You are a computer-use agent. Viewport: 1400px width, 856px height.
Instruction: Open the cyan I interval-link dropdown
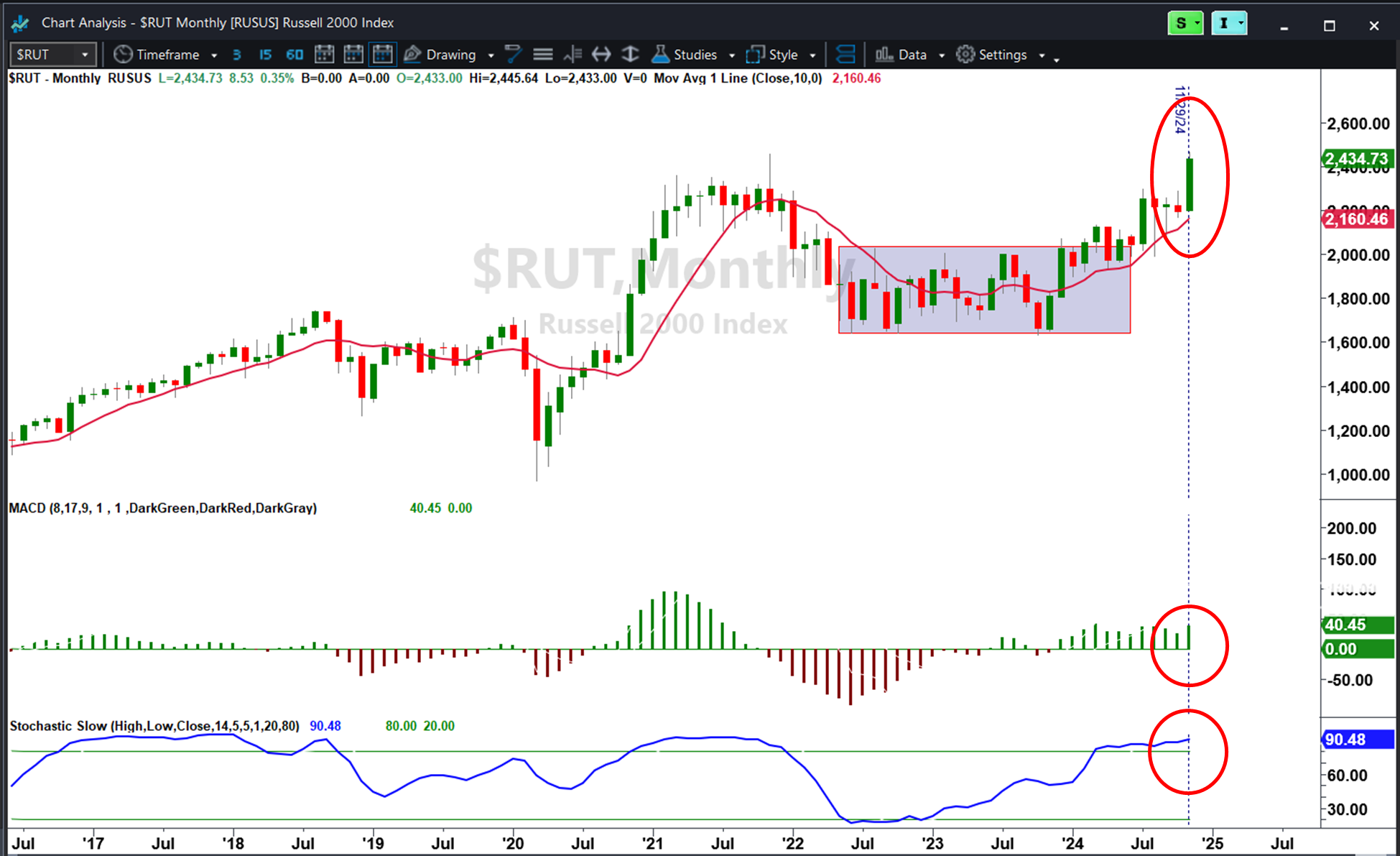pos(1229,24)
